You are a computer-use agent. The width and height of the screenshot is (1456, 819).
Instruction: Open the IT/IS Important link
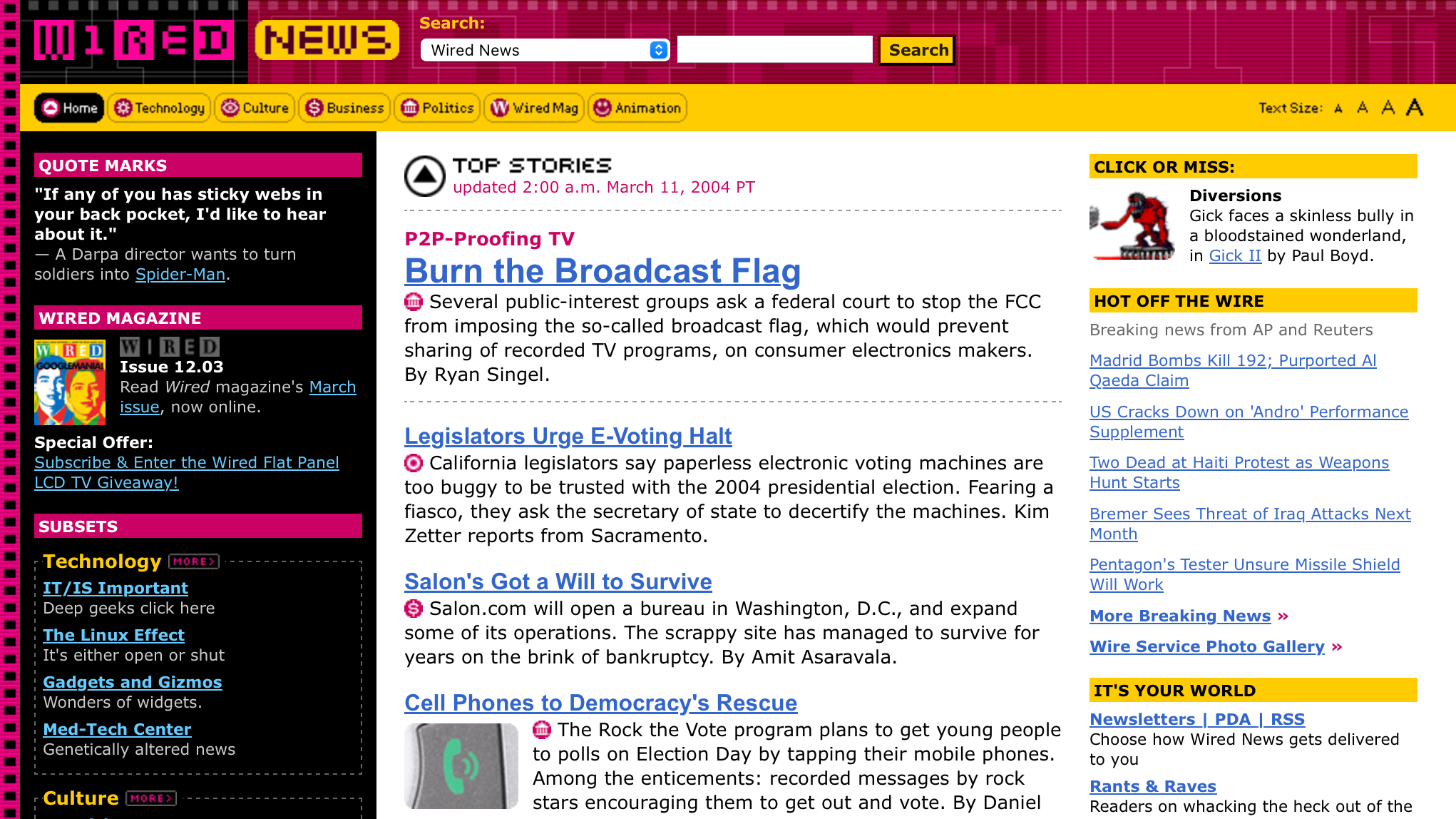116,588
